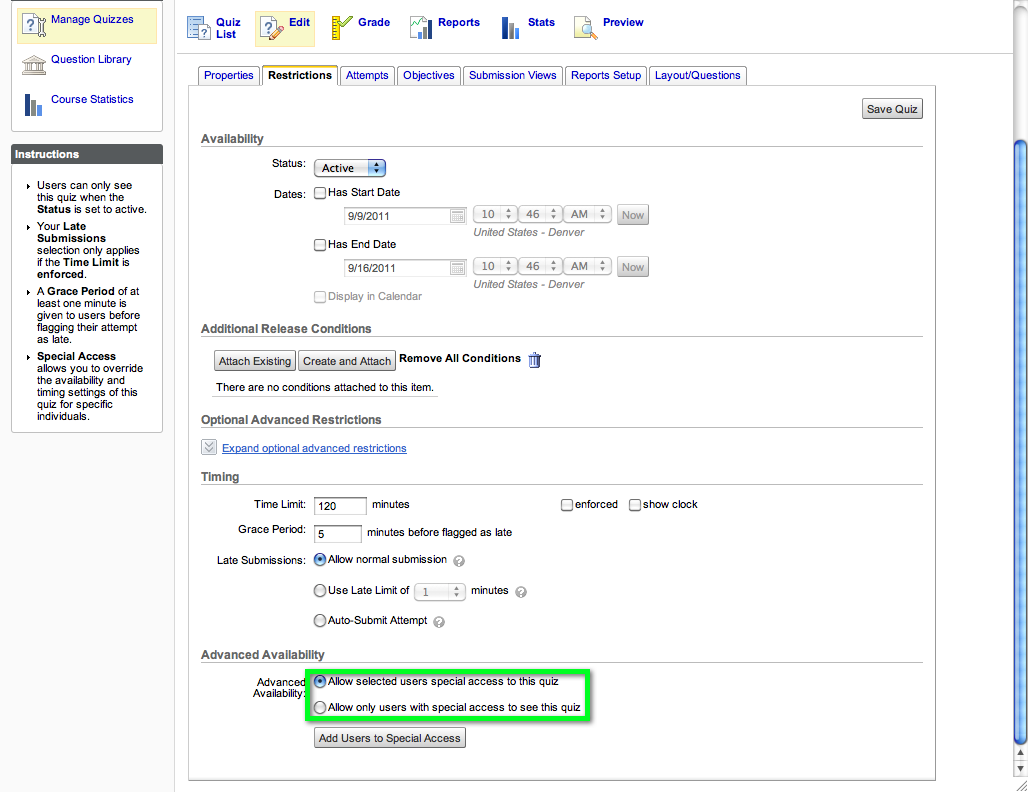Viewport: 1028px width, 792px height.
Task: Click the Preview magnifier icon
Action: coord(585,28)
